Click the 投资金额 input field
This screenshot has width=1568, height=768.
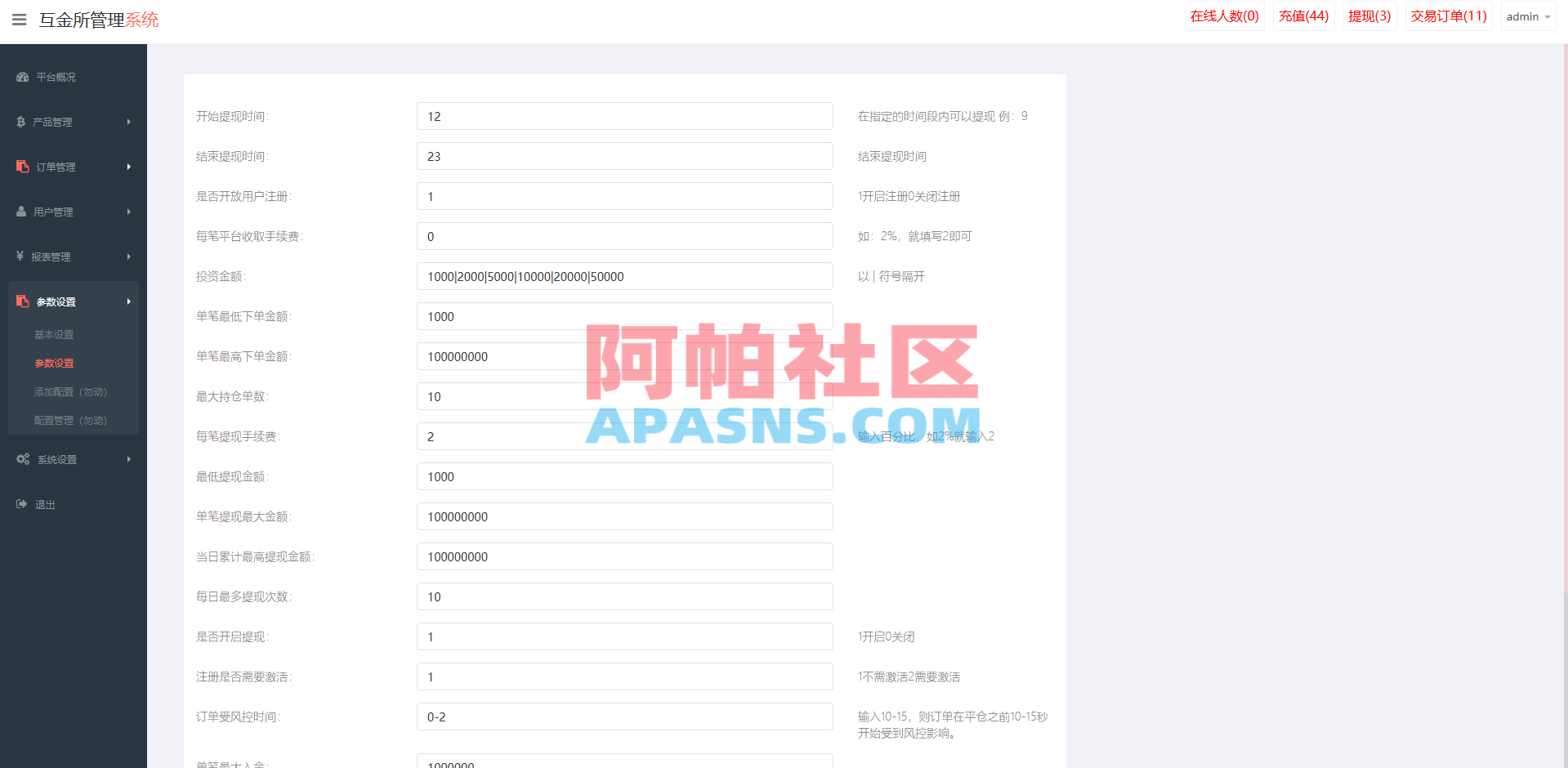coord(624,276)
